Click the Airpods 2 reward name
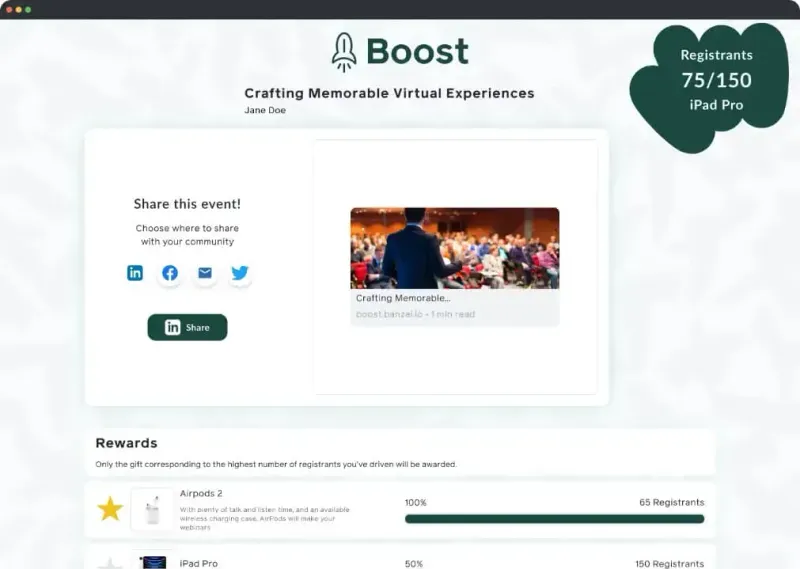The height and width of the screenshot is (569, 800). click(x=201, y=493)
